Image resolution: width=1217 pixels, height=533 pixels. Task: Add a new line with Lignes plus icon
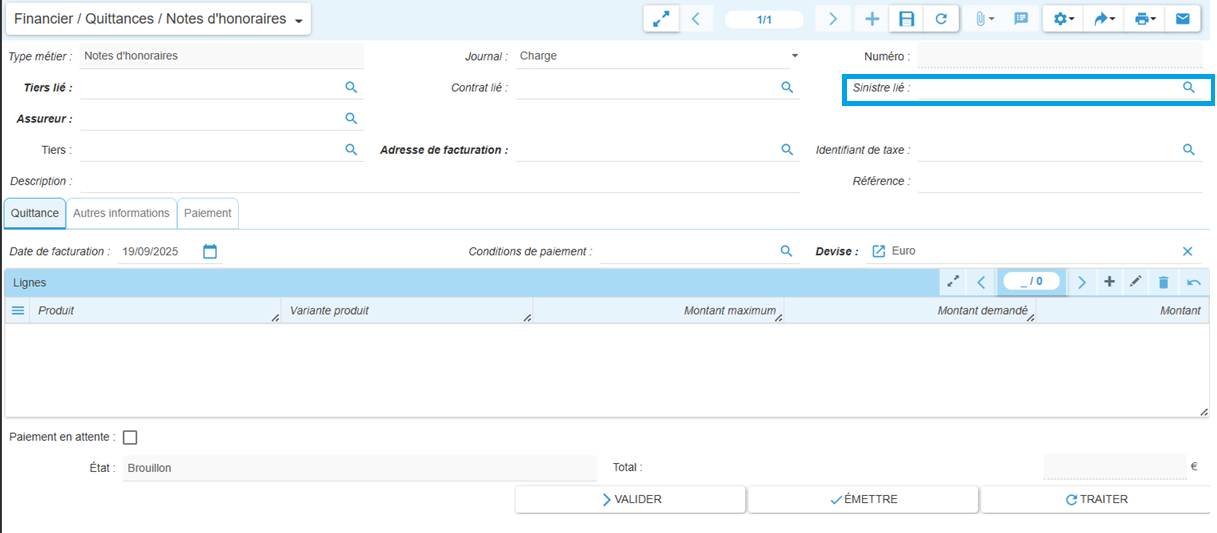click(1109, 282)
